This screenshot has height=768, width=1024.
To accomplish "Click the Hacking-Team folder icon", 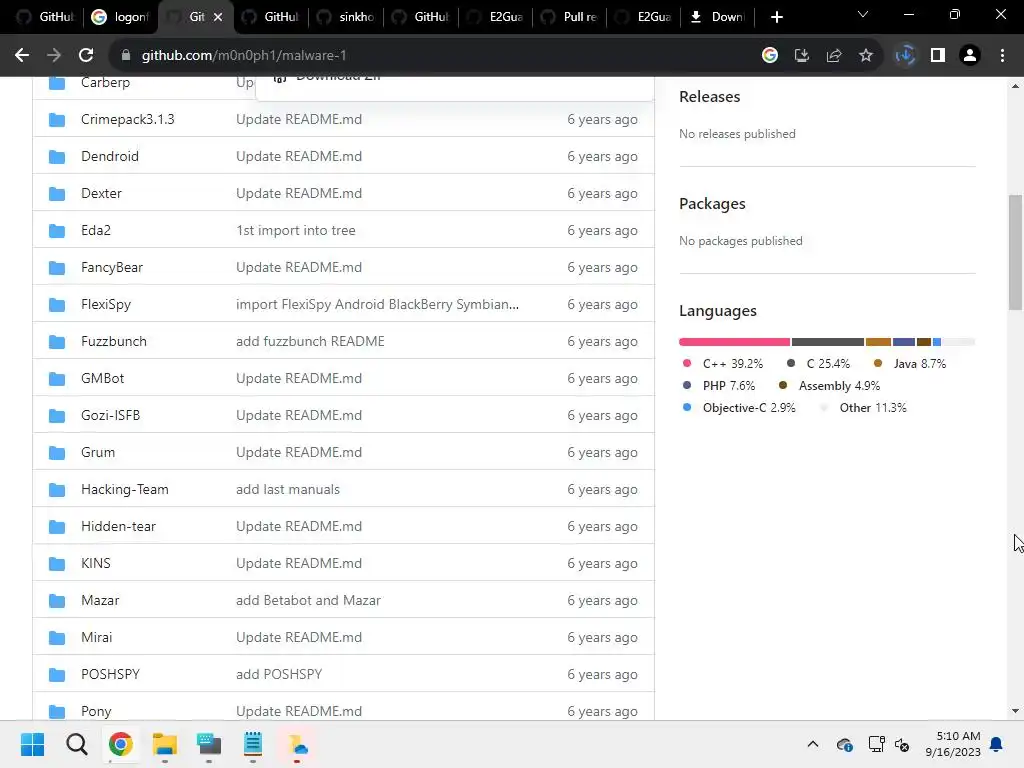I will coord(57,490).
